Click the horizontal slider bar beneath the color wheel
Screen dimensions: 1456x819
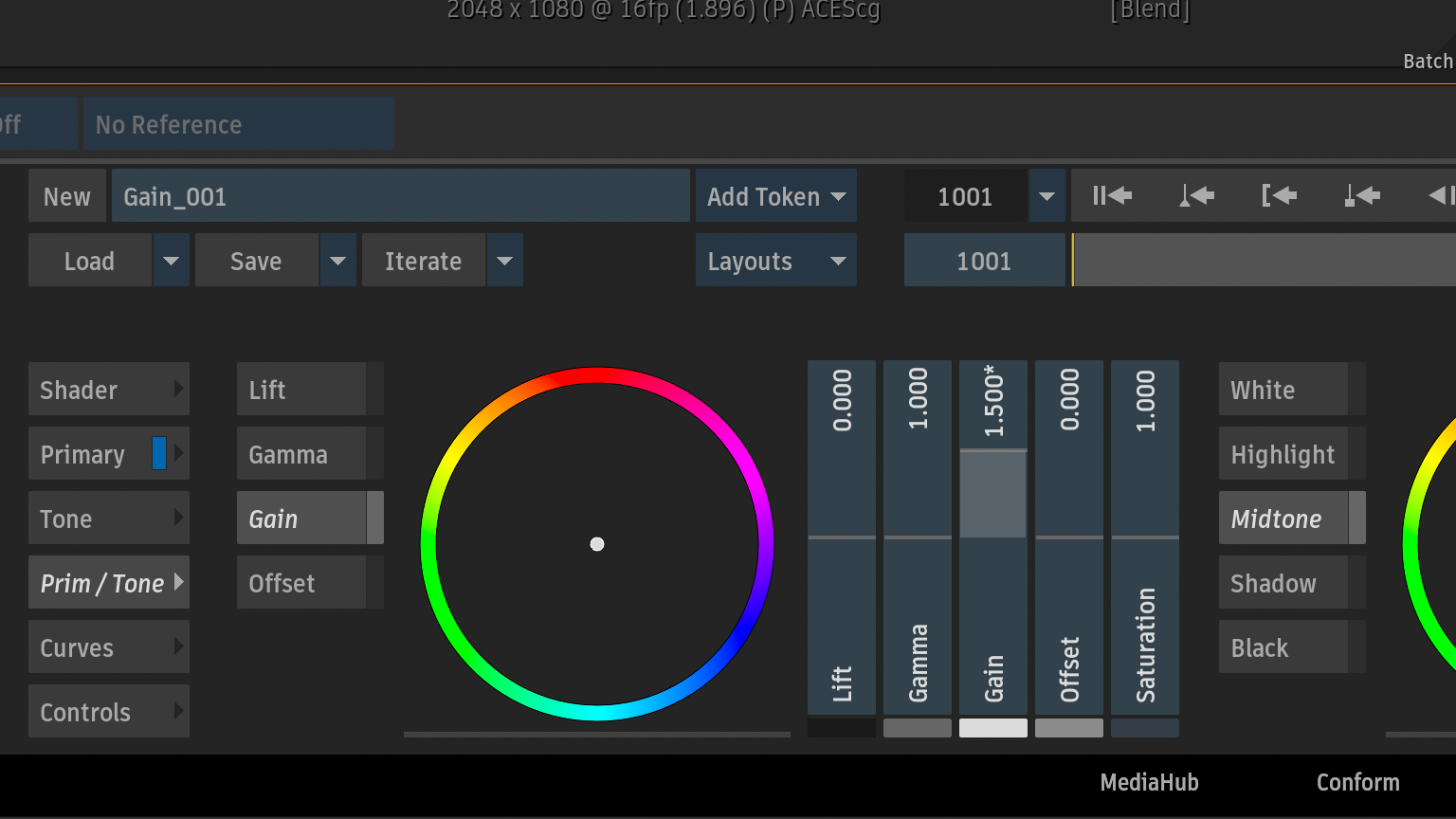point(597,734)
